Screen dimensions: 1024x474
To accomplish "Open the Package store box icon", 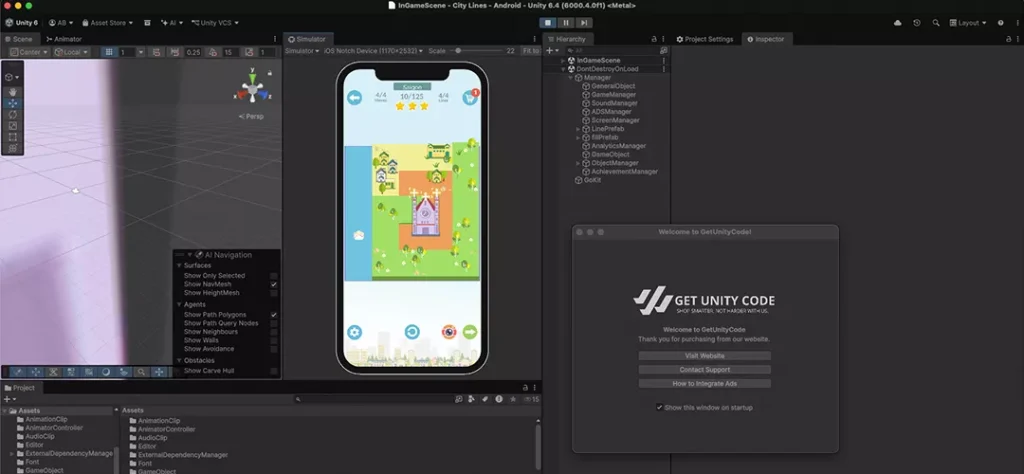I will (148, 23).
